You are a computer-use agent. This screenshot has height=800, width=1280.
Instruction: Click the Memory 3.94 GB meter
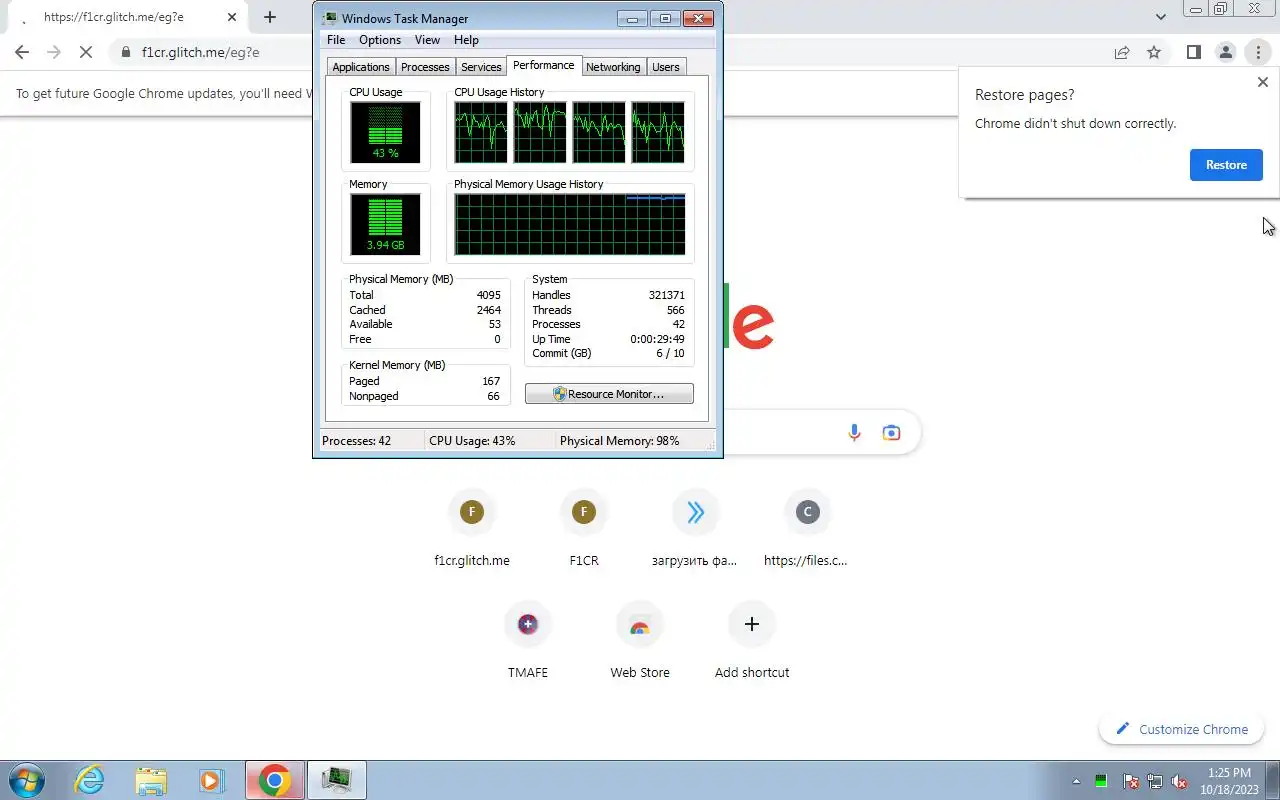click(x=385, y=224)
